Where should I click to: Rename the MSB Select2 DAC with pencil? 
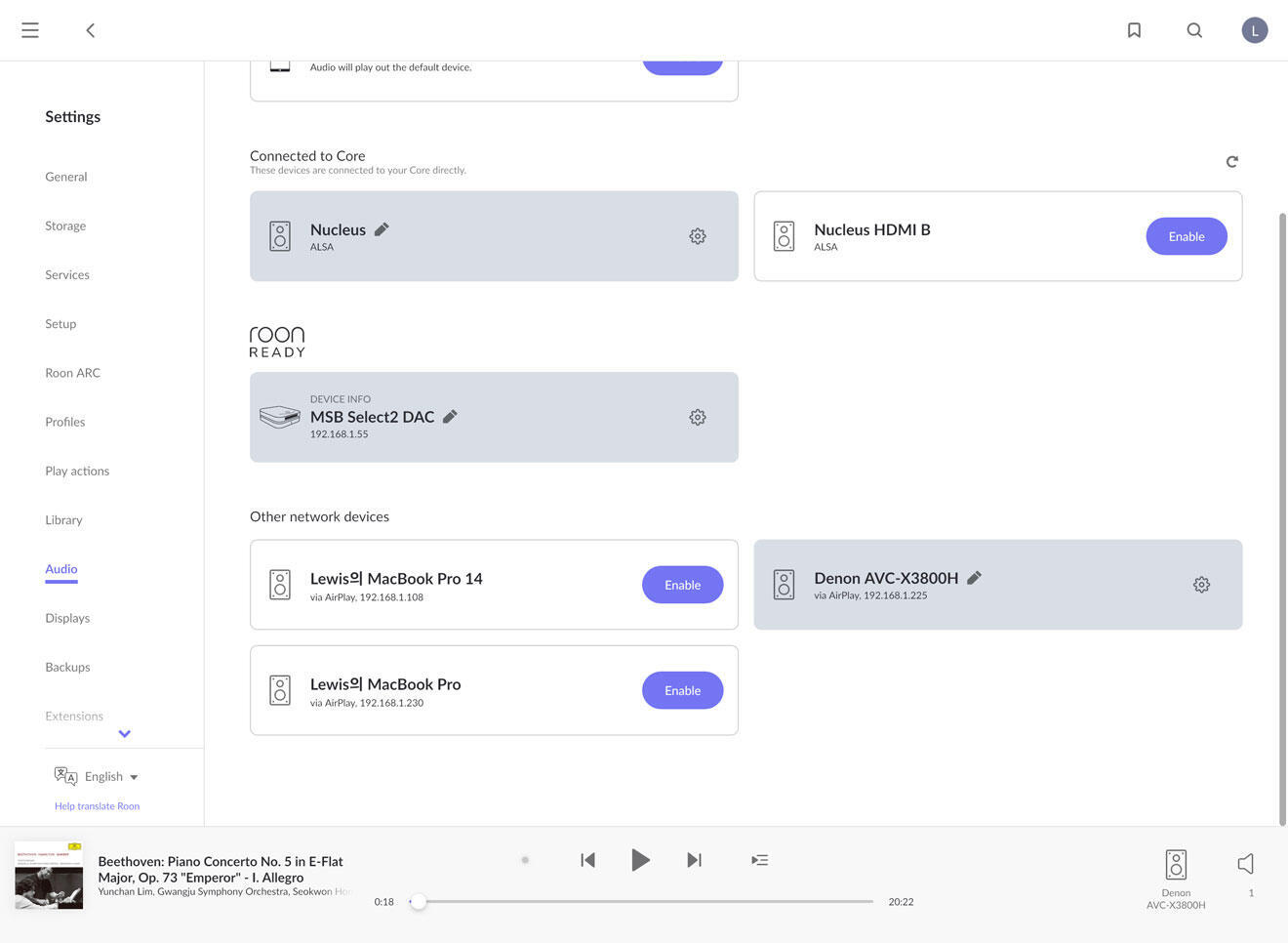pyautogui.click(x=450, y=417)
